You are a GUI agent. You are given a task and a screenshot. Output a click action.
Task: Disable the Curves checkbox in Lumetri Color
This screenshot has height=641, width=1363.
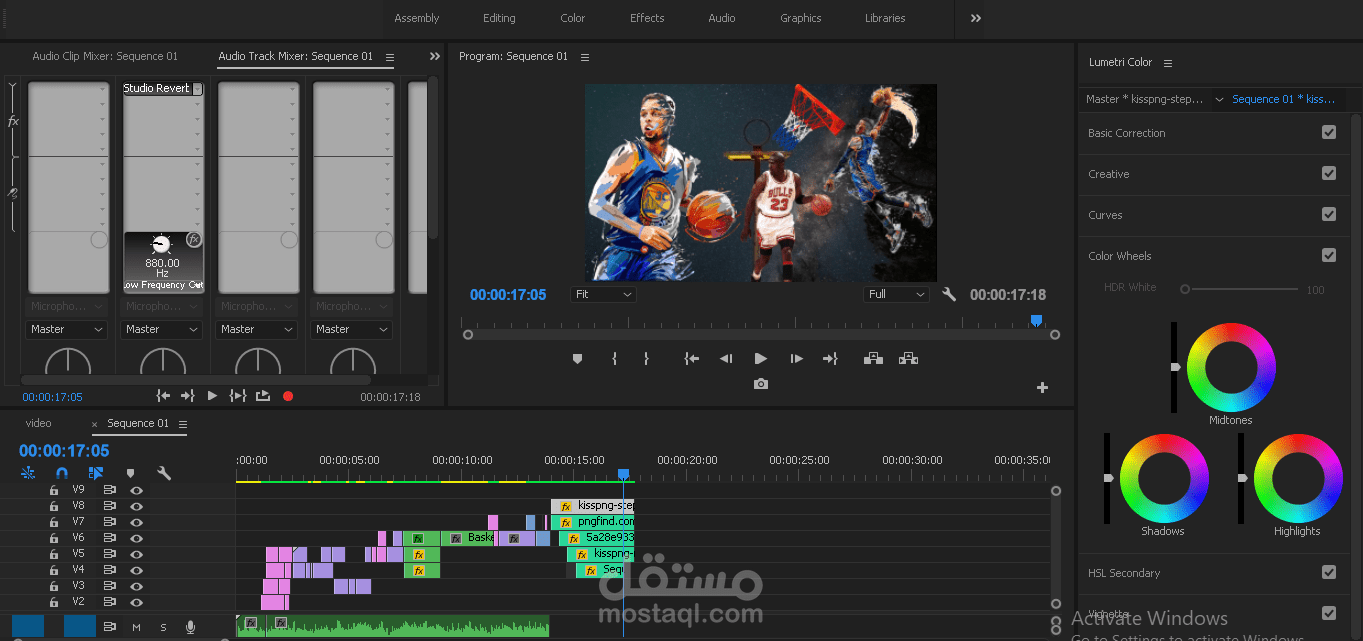pos(1329,214)
